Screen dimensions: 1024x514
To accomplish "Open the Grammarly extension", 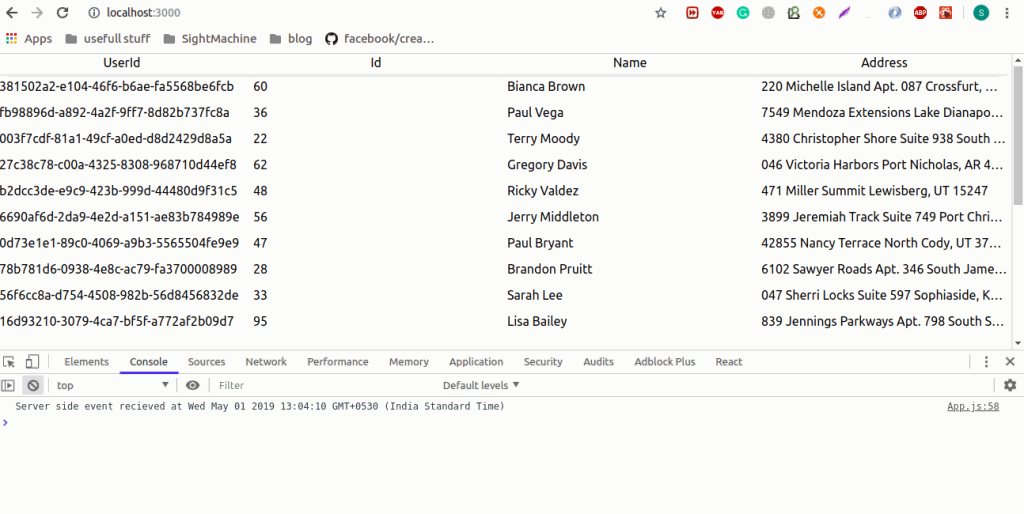I will [743, 12].
